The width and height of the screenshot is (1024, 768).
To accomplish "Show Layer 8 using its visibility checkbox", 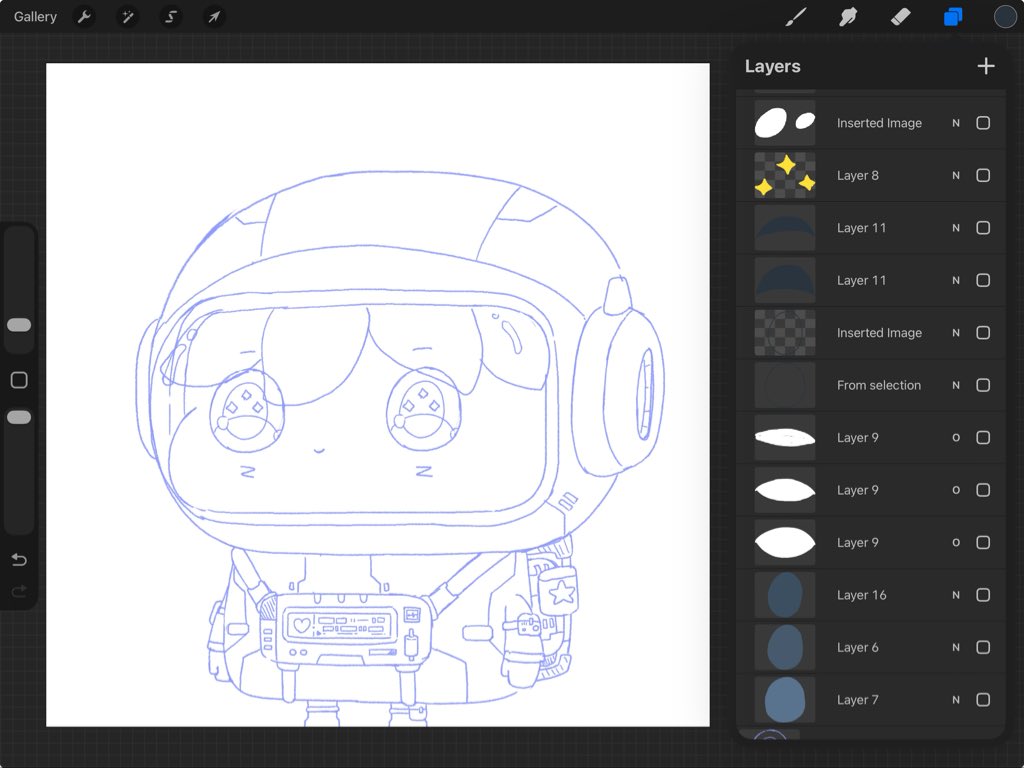I will point(983,176).
